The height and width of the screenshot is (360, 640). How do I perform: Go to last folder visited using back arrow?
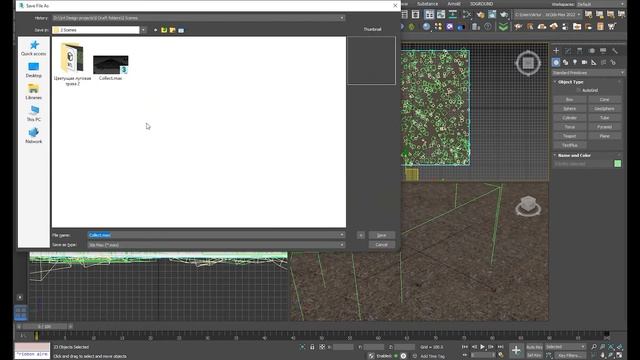(x=156, y=30)
